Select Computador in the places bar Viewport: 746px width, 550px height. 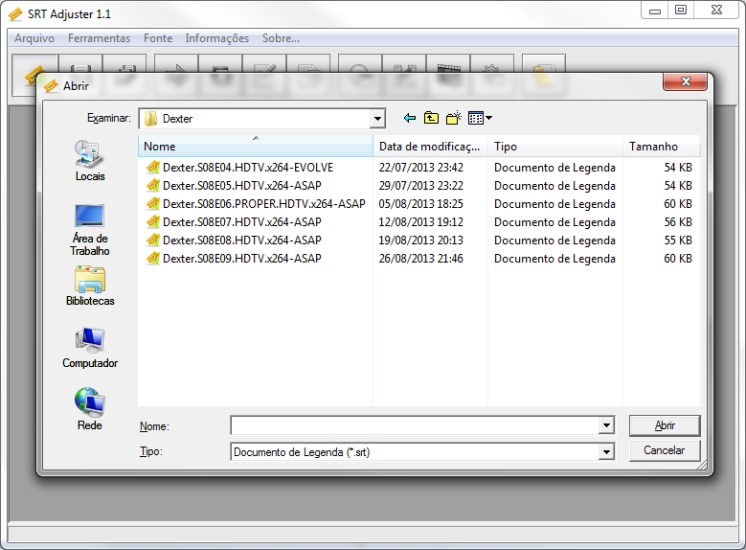89,348
